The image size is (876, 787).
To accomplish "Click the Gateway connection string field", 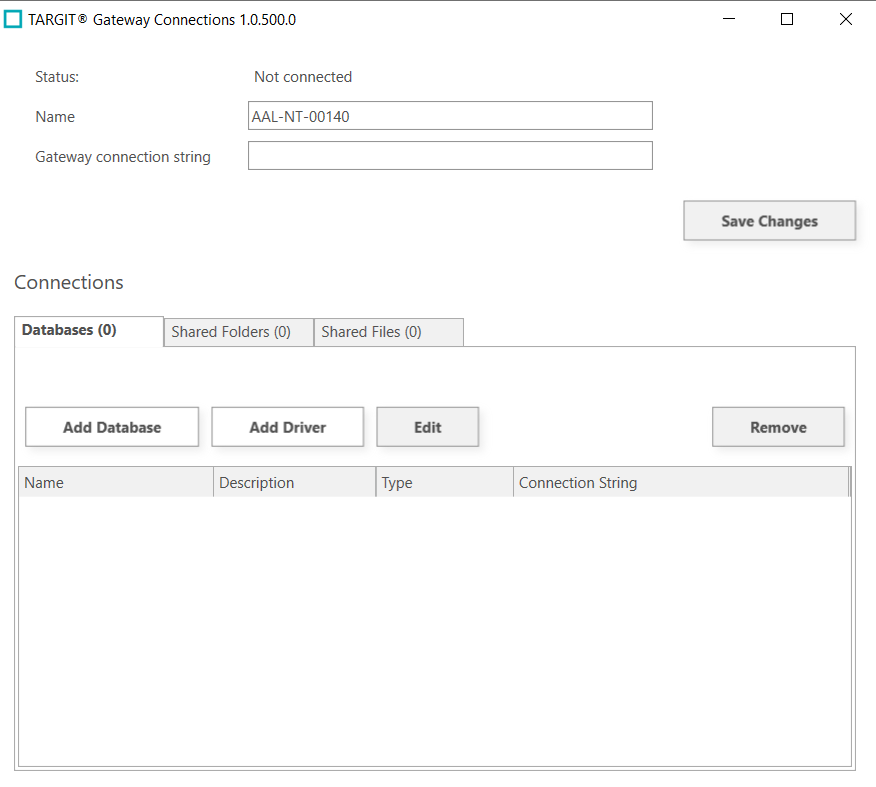I will pyautogui.click(x=450, y=155).
